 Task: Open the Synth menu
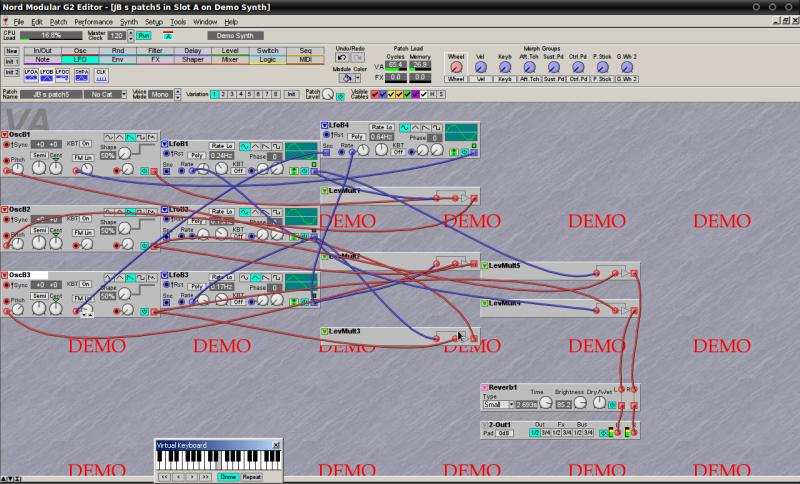pos(129,22)
